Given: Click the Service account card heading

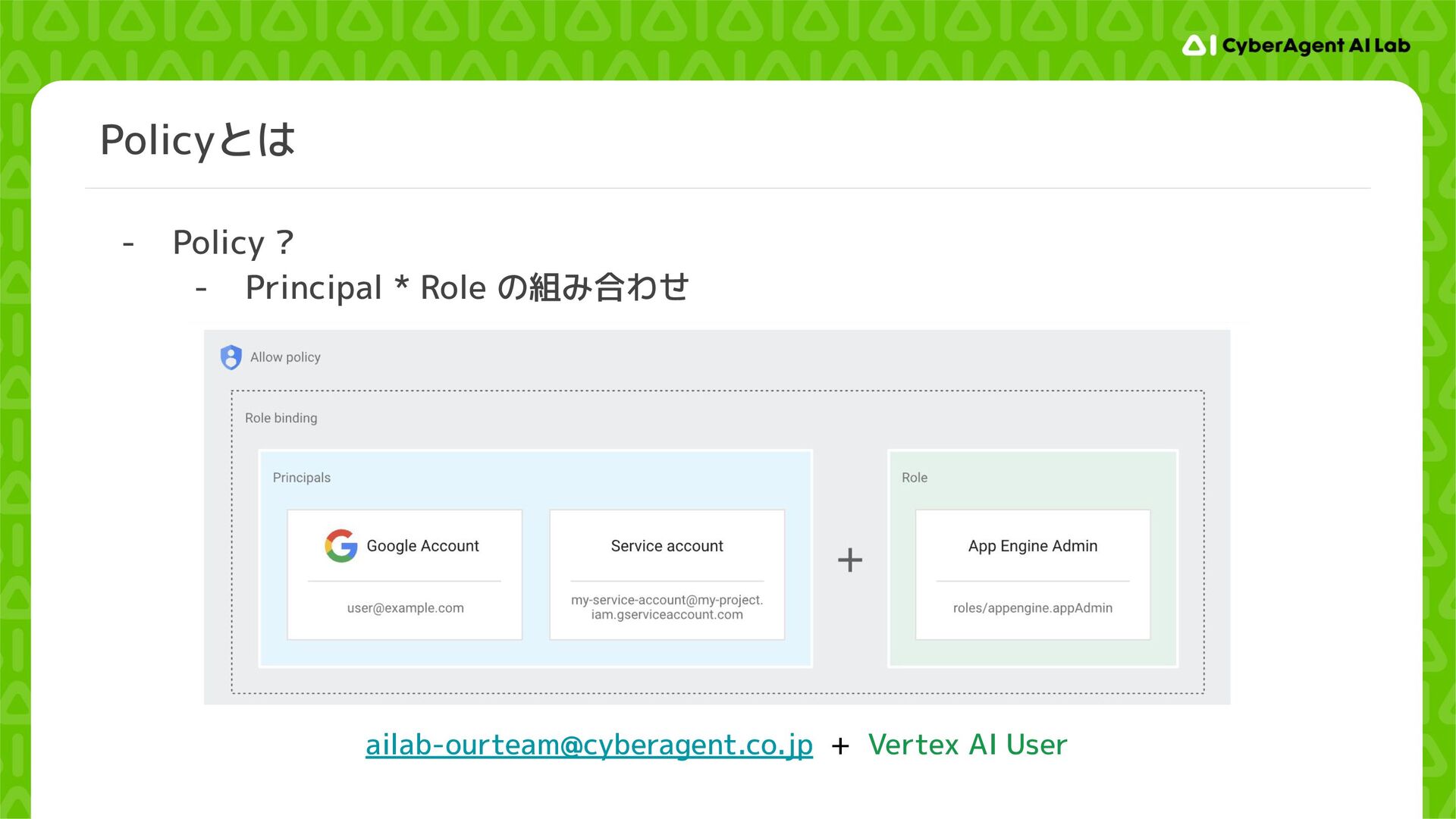Looking at the screenshot, I should 667,546.
